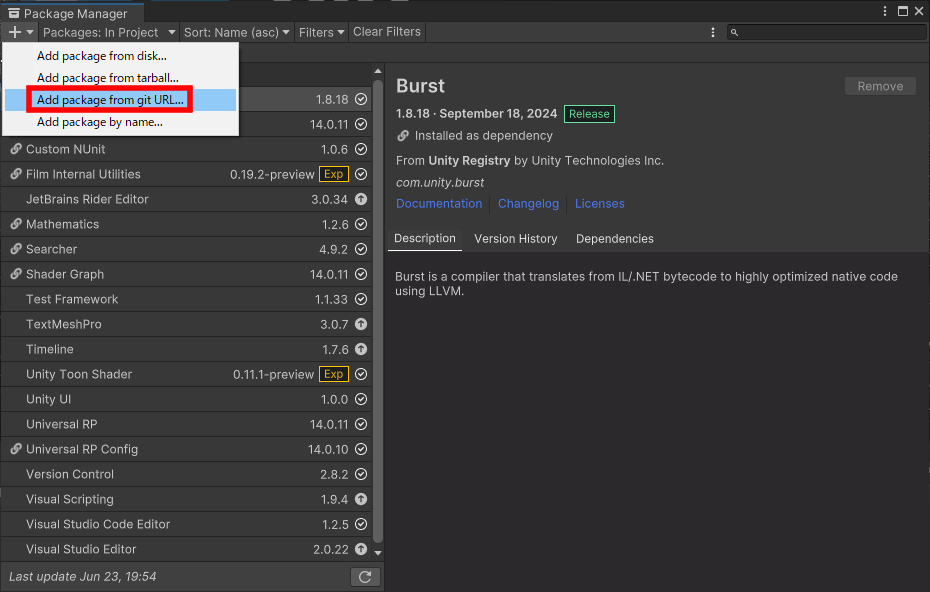Click the update arrow icon for Visual Studio Editor
Screen dimensions: 930x592
(361, 549)
